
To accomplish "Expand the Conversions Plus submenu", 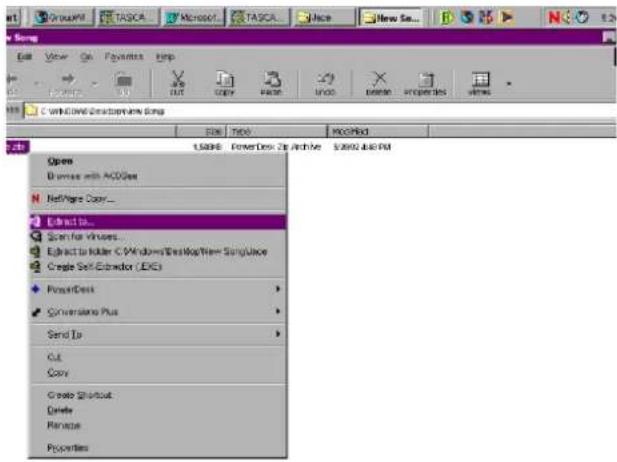I will click(x=158, y=312).
